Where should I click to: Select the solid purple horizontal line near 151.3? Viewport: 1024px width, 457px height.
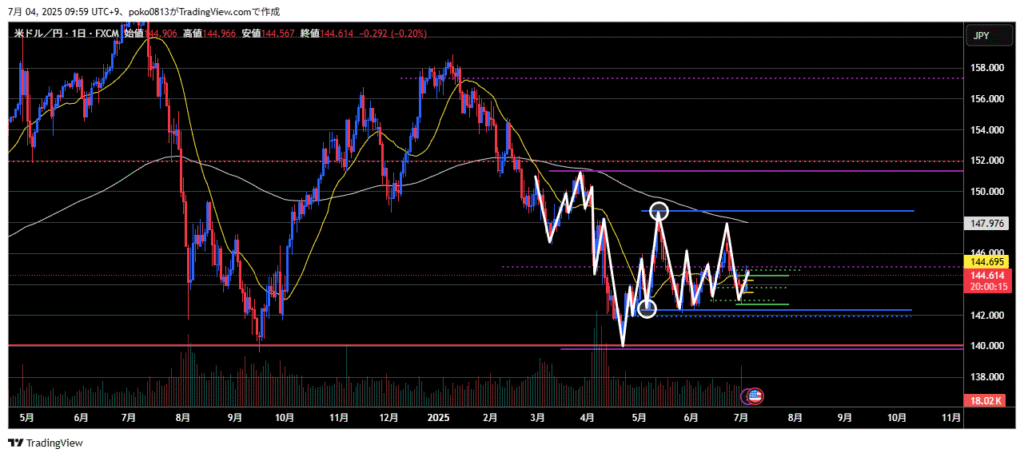(x=750, y=171)
